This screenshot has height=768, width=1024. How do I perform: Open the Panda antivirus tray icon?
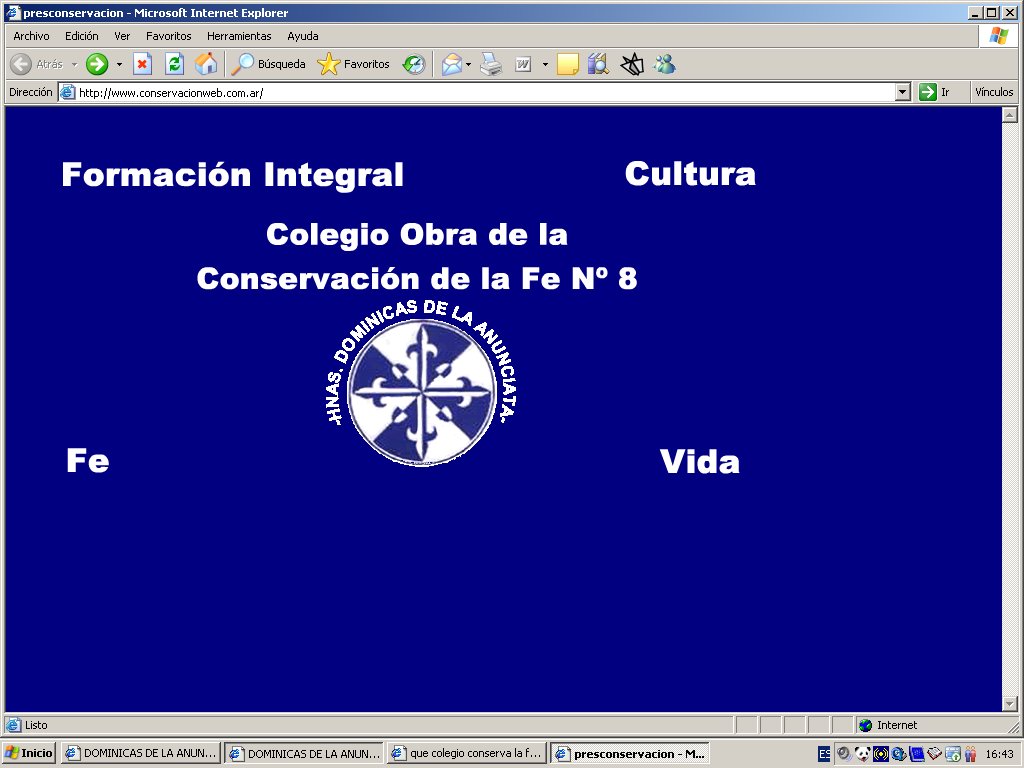(x=862, y=754)
